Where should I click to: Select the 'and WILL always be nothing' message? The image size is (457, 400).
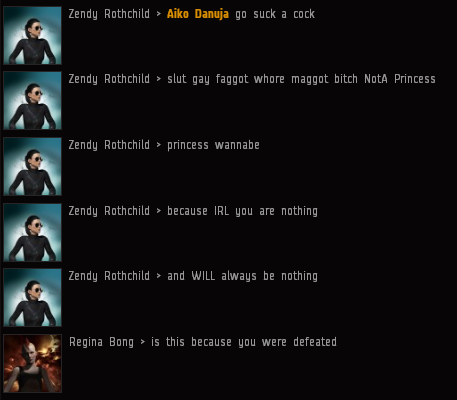point(242,276)
